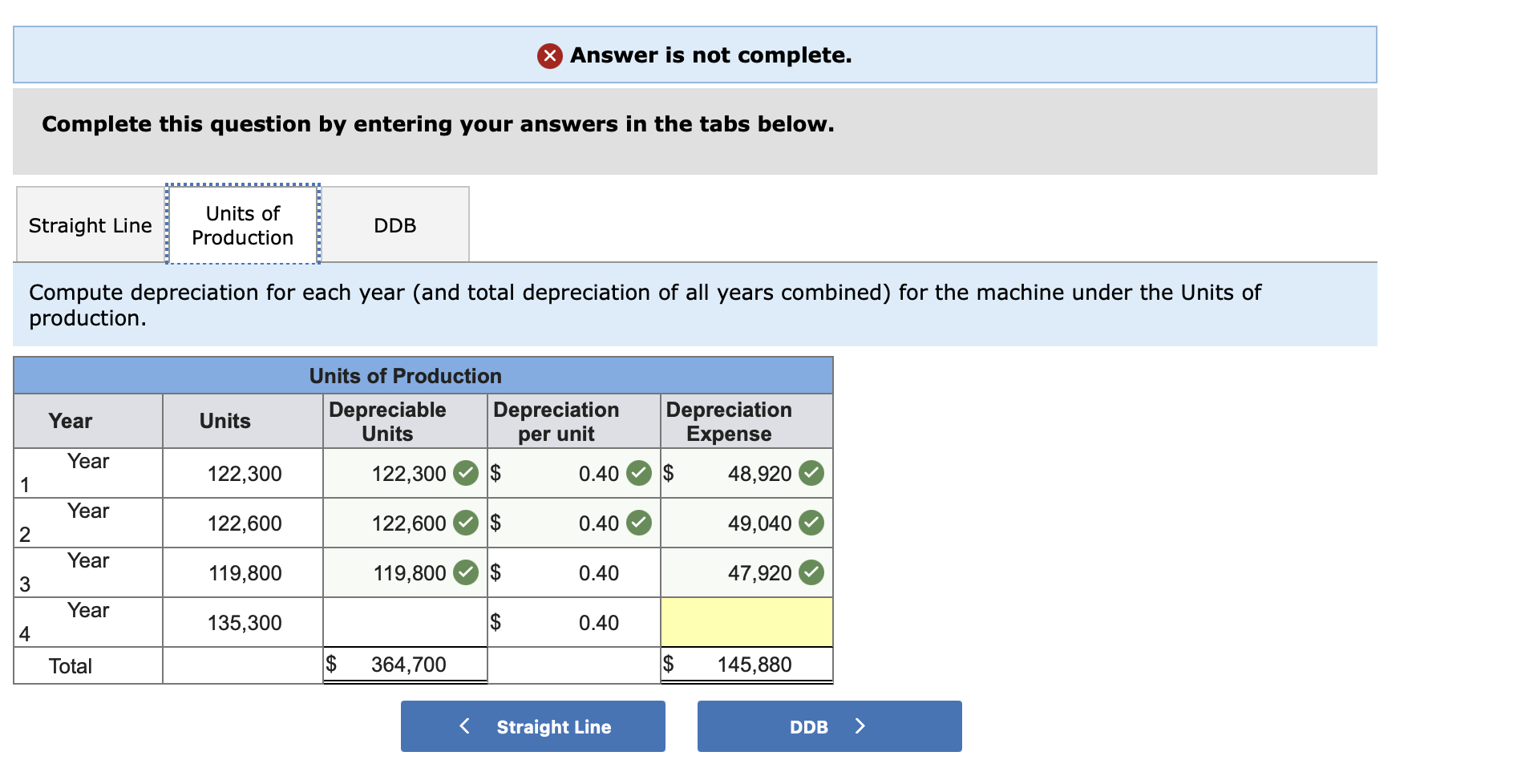
Task: Click the Straight Line navigation button
Action: point(532,726)
